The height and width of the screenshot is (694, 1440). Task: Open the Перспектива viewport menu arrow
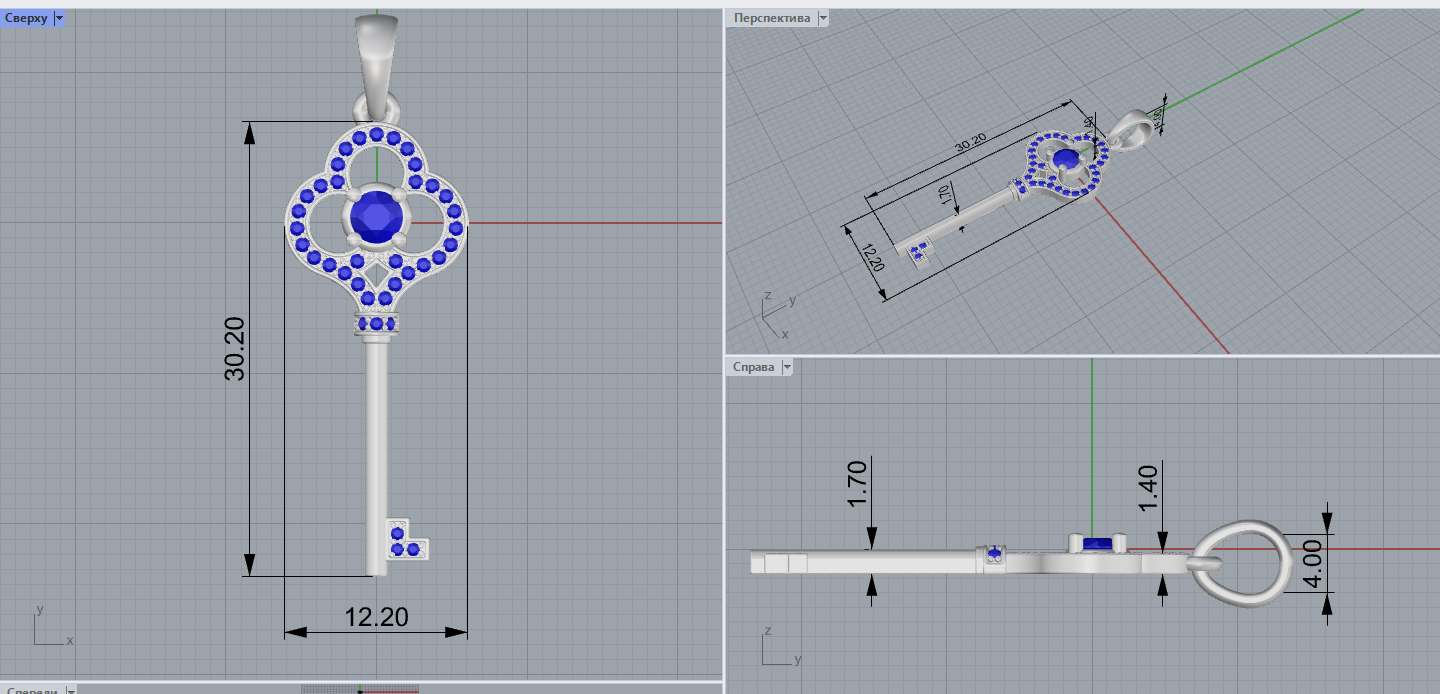click(x=823, y=18)
